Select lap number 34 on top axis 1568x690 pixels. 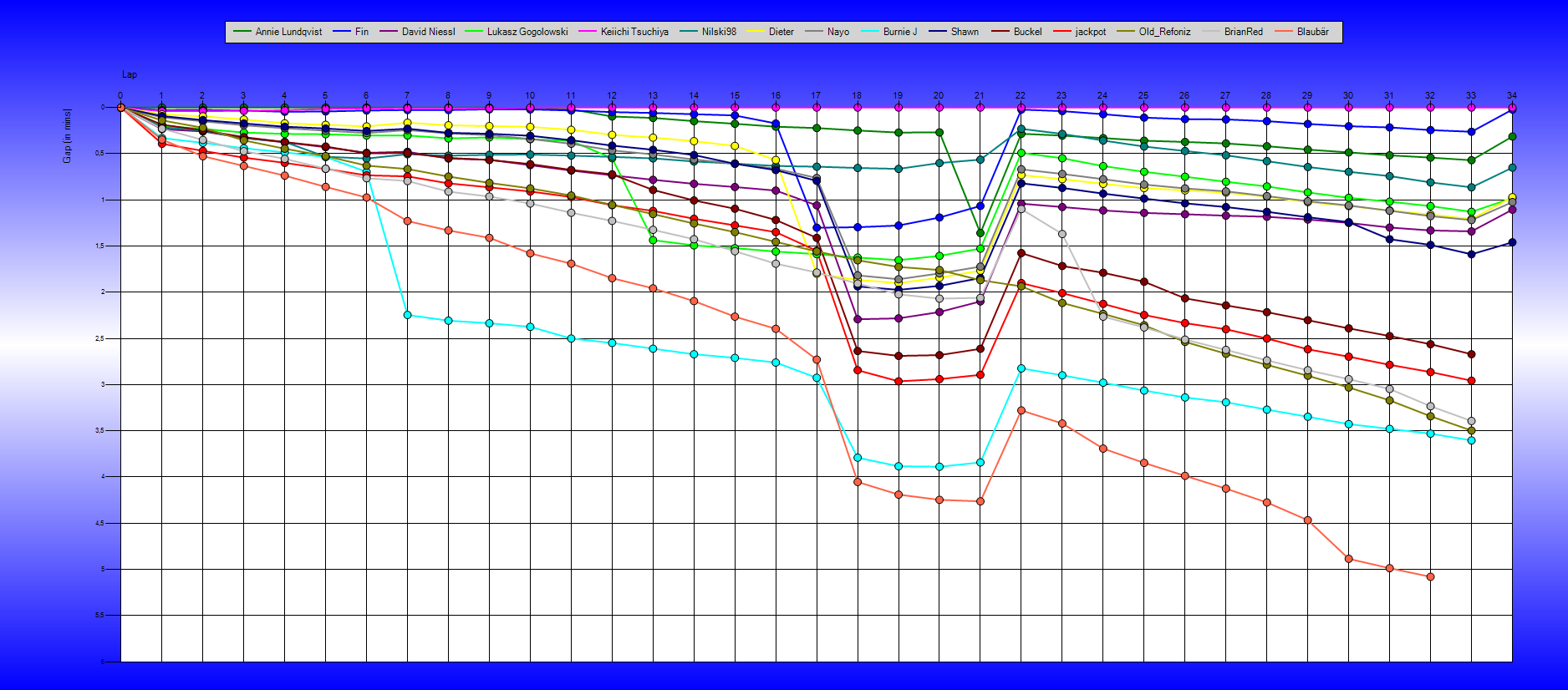click(1512, 95)
